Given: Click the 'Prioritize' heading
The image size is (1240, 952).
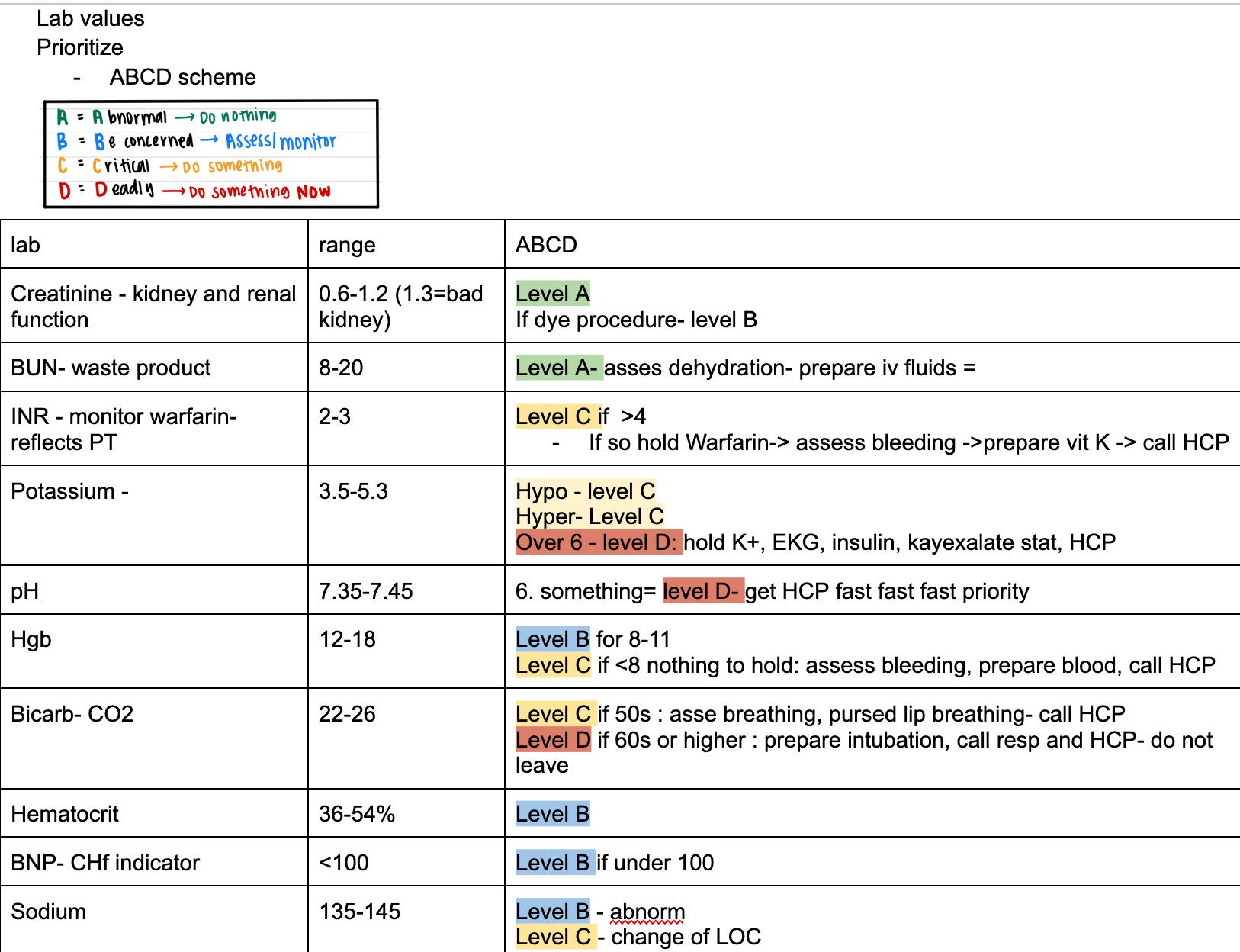Looking at the screenshot, I should pos(79,47).
